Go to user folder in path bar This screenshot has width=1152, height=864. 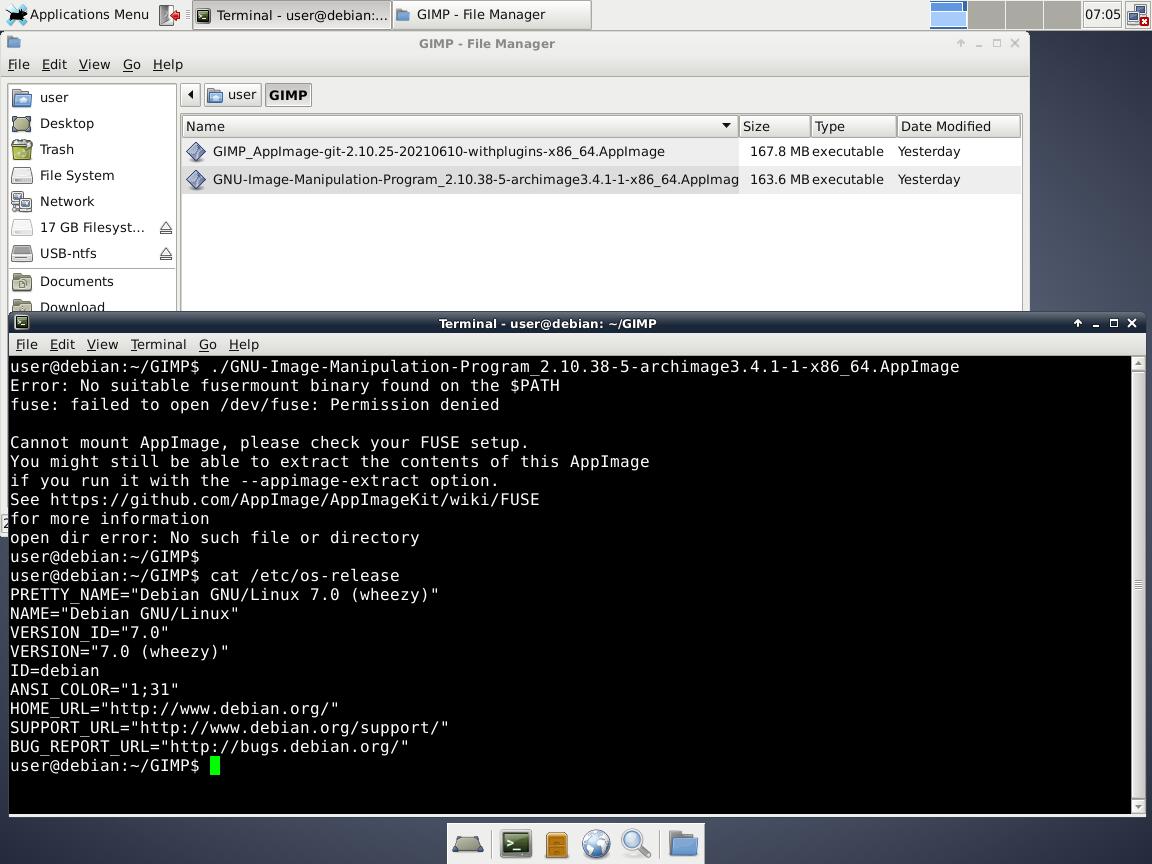pos(232,95)
